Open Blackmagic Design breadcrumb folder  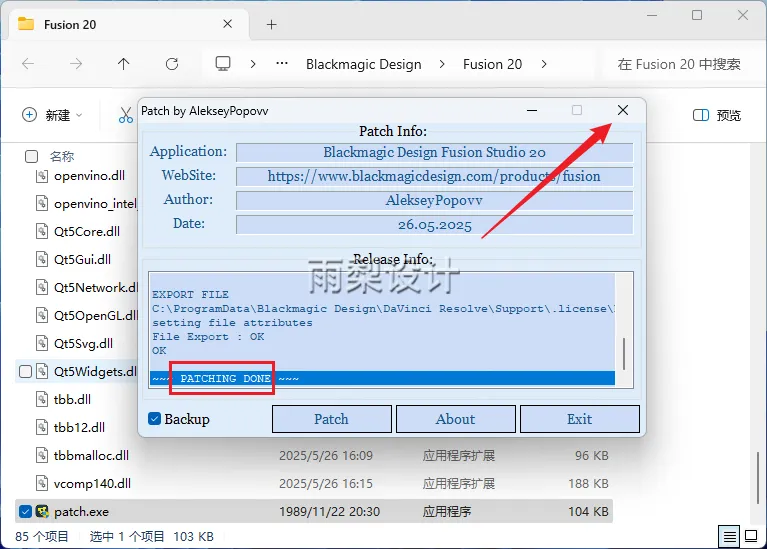[x=363, y=64]
